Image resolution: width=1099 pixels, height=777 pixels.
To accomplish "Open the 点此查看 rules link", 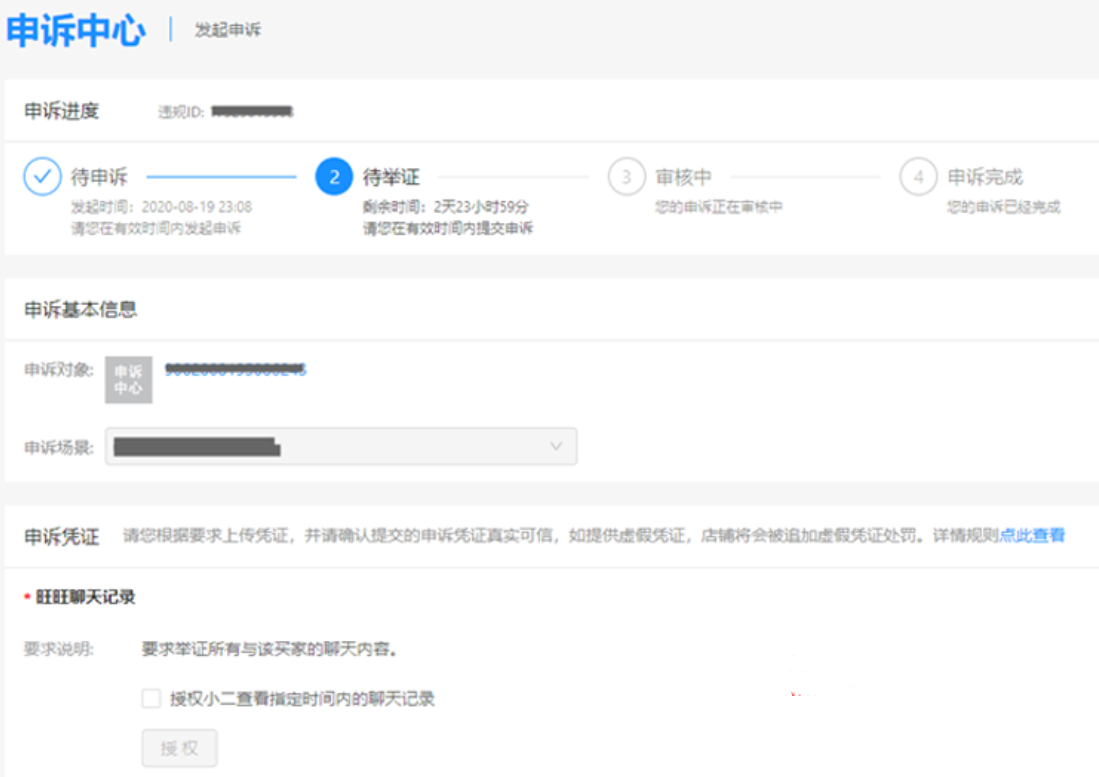I will pos(1032,536).
